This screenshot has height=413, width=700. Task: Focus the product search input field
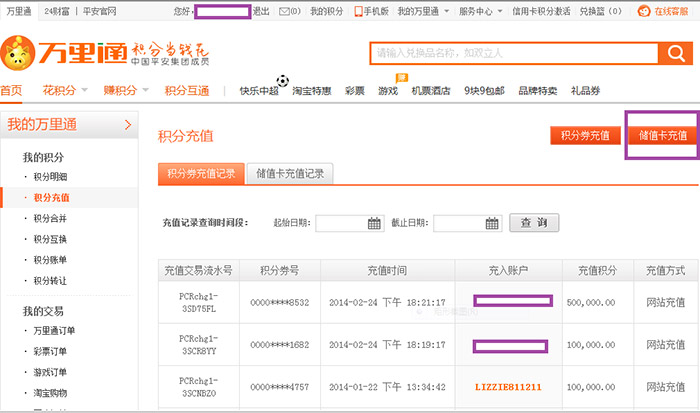[x=514, y=53]
